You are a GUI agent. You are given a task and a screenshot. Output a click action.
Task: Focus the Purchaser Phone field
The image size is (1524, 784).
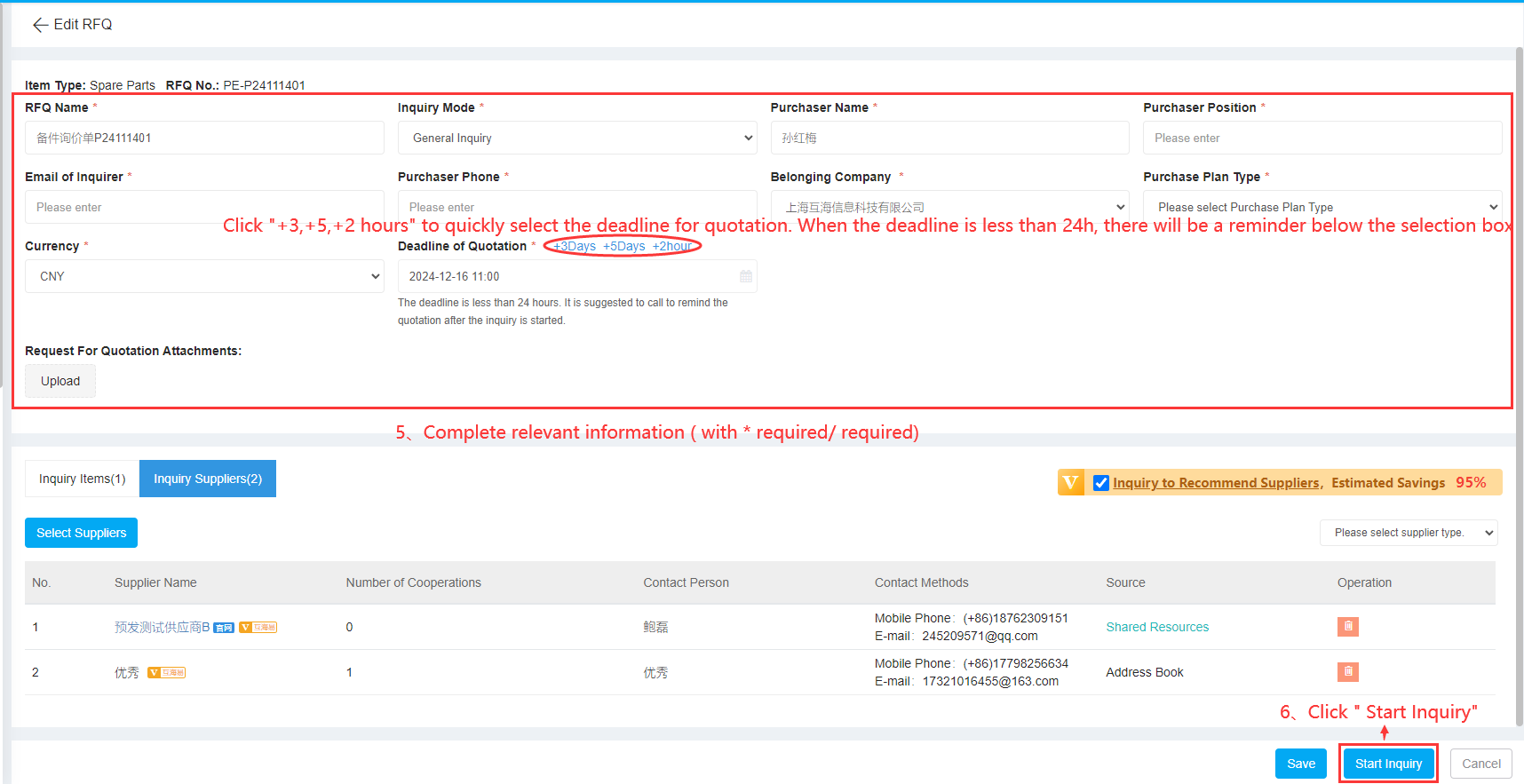[577, 207]
